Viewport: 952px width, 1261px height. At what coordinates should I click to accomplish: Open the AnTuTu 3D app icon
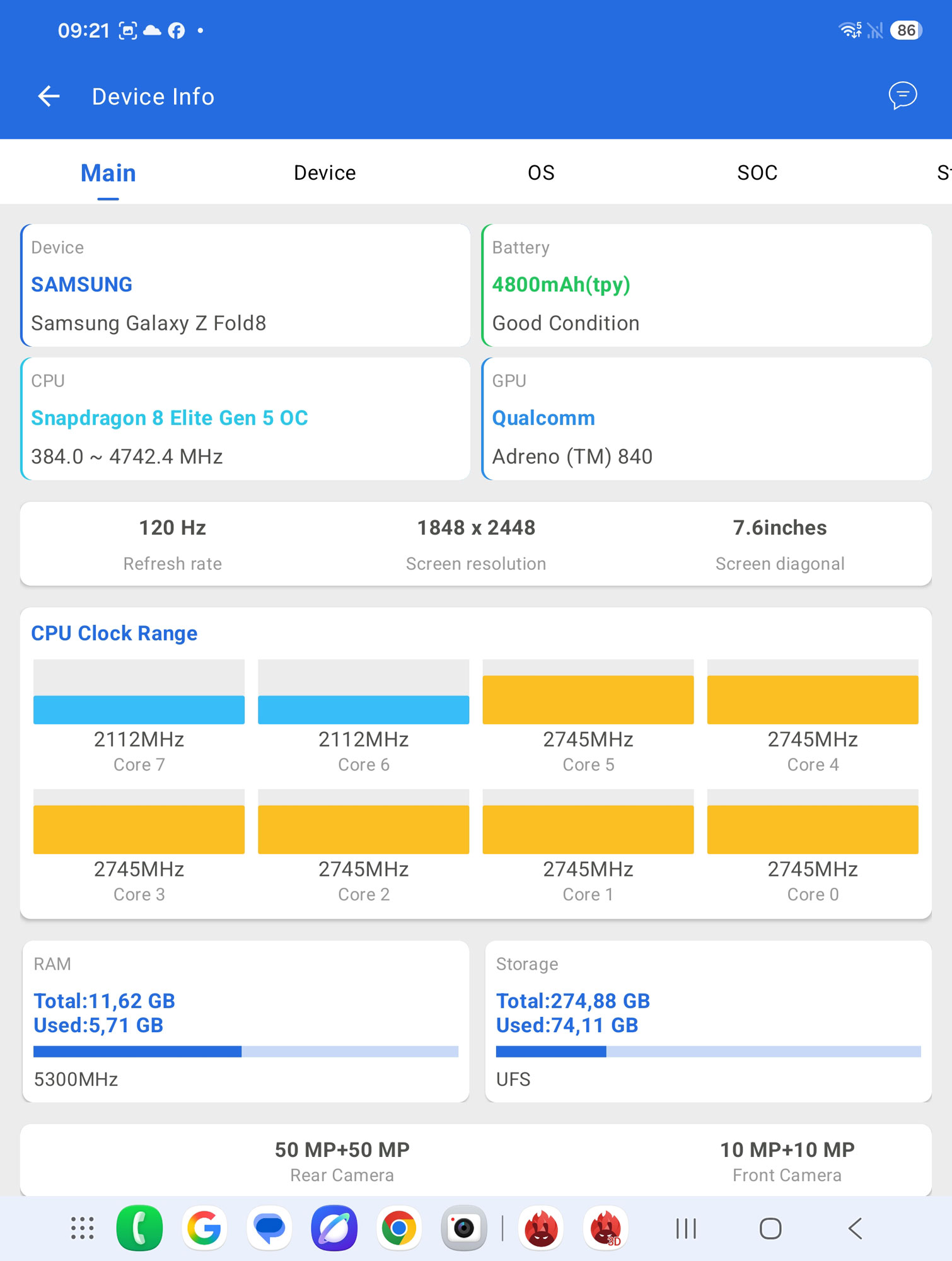tap(606, 1228)
